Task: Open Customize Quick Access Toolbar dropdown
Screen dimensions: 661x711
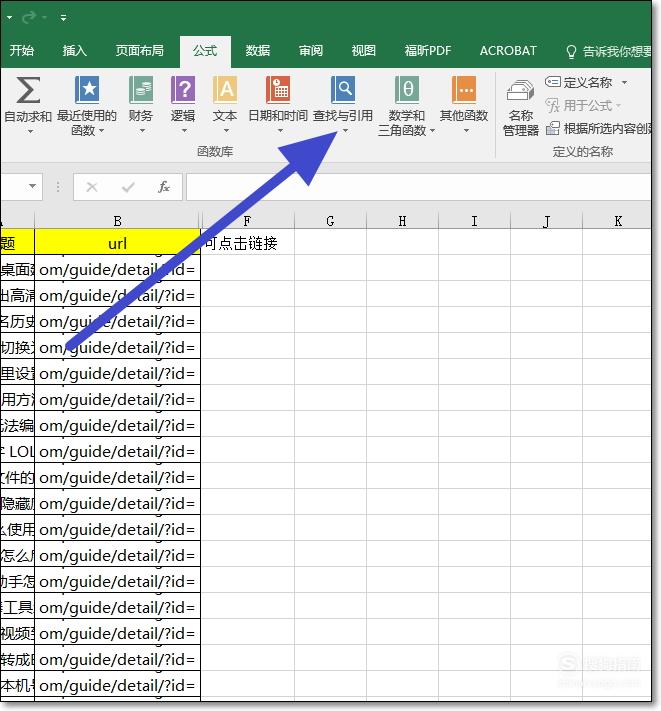Action: [x=63, y=18]
